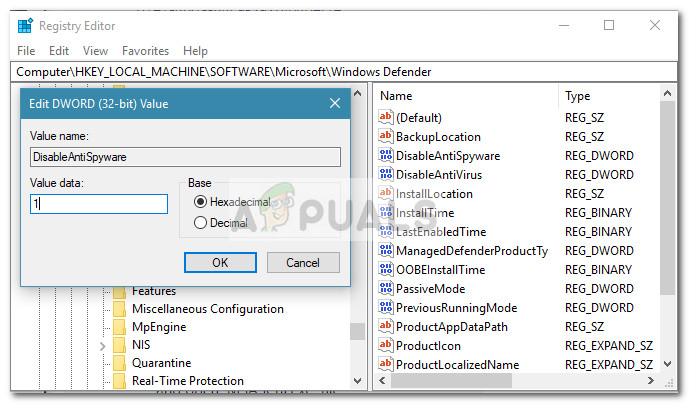689x404 pixels.
Task: Click the ProductLocalizedName string icon
Action: tap(385, 364)
